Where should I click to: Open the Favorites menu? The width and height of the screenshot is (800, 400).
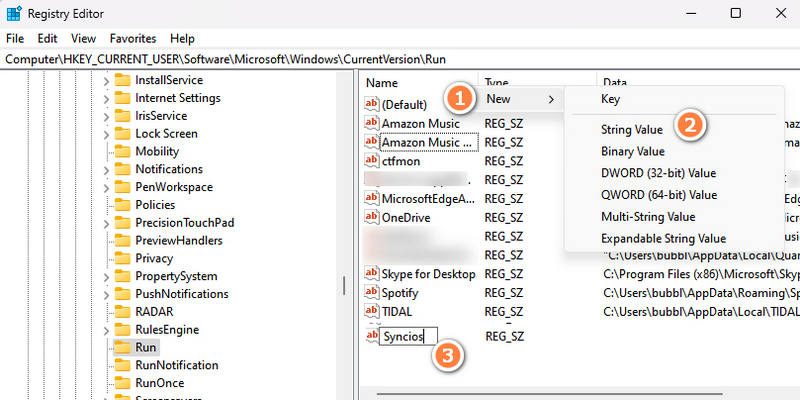click(x=133, y=38)
